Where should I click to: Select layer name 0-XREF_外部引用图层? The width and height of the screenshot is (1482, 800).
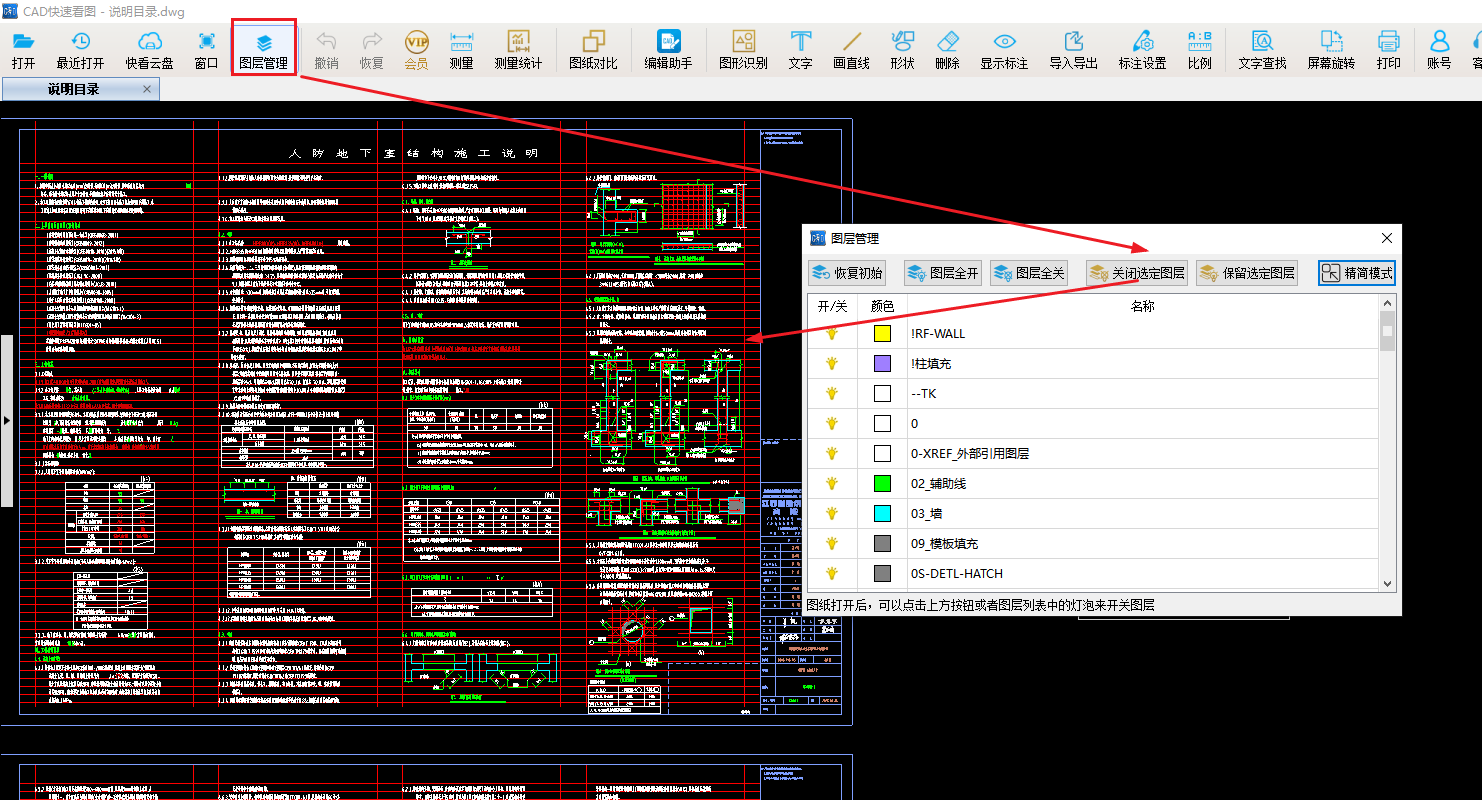969,454
